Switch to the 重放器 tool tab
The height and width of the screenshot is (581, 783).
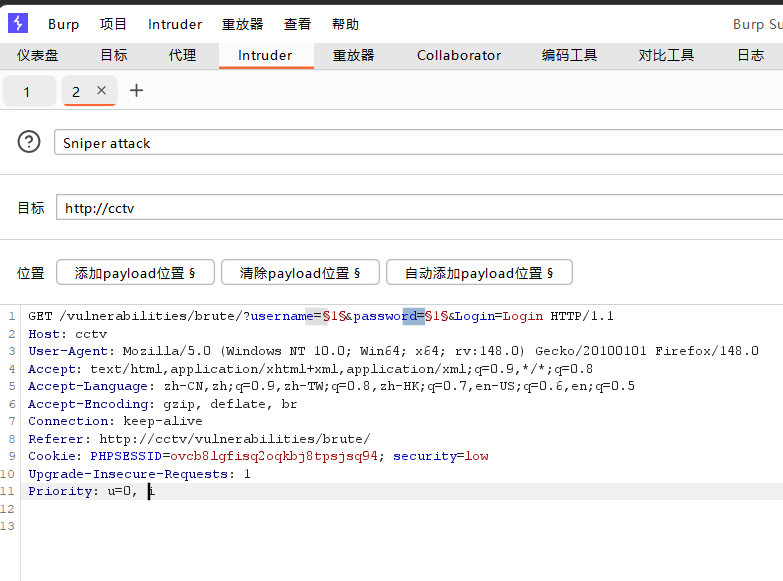pos(354,55)
